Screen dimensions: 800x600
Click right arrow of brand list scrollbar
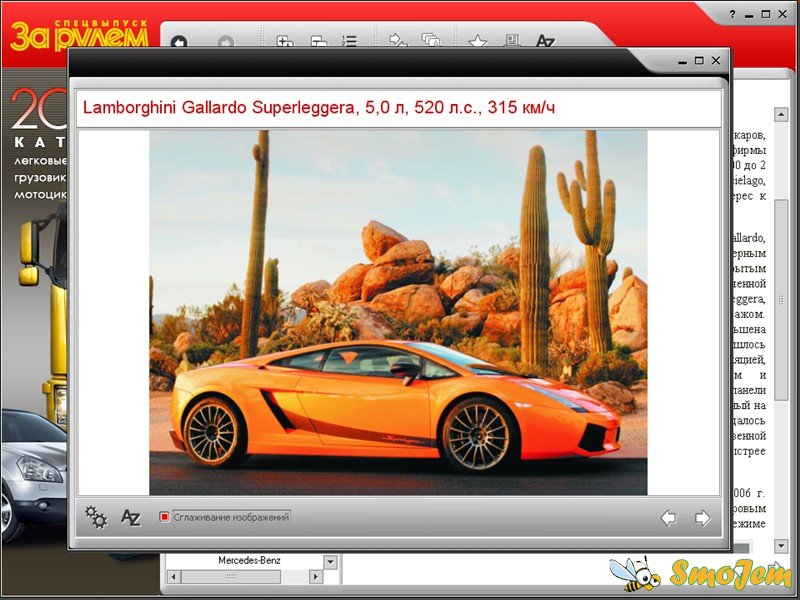(x=316, y=577)
